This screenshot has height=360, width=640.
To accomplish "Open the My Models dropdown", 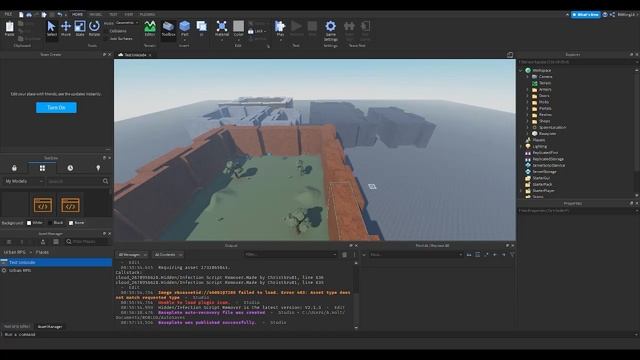I will point(24,181).
